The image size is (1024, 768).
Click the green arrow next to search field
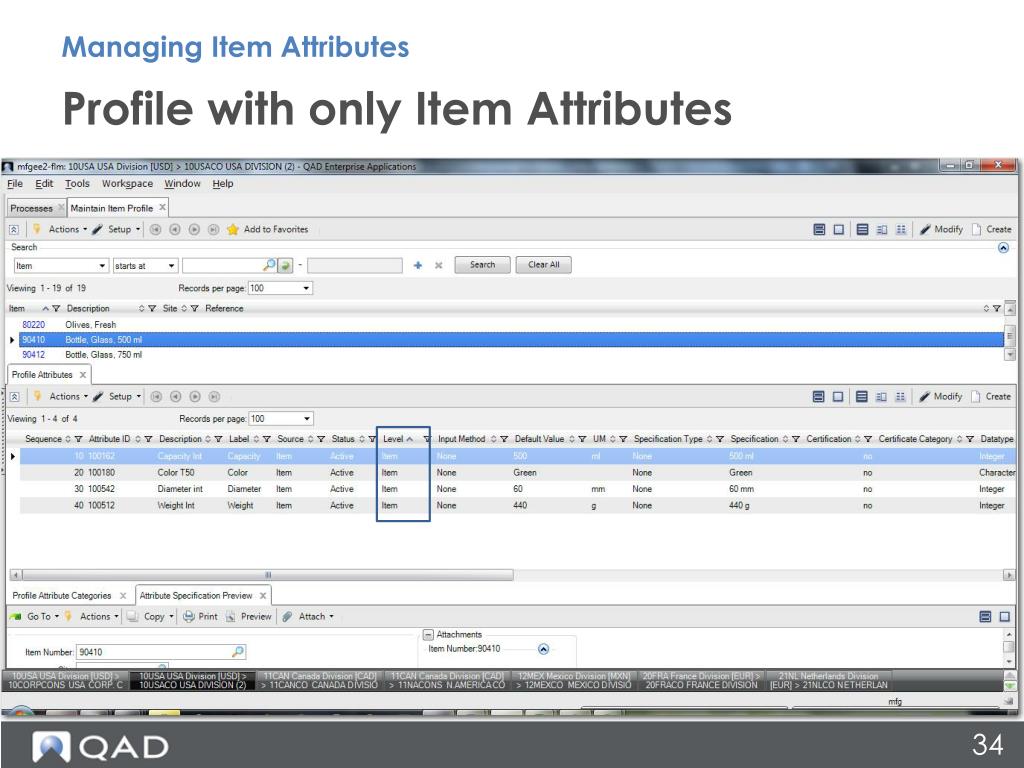[x=285, y=265]
